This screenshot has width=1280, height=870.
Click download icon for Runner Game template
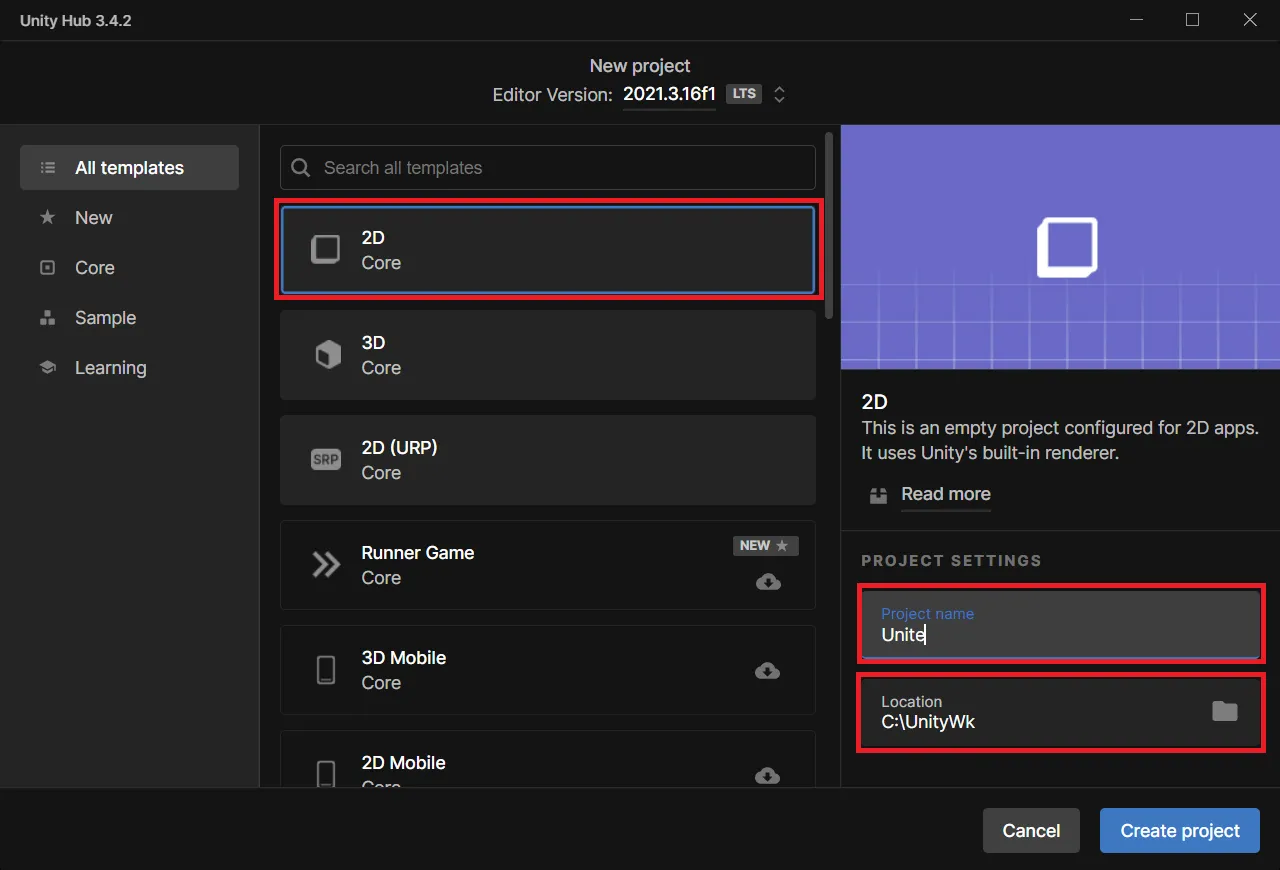[768, 582]
